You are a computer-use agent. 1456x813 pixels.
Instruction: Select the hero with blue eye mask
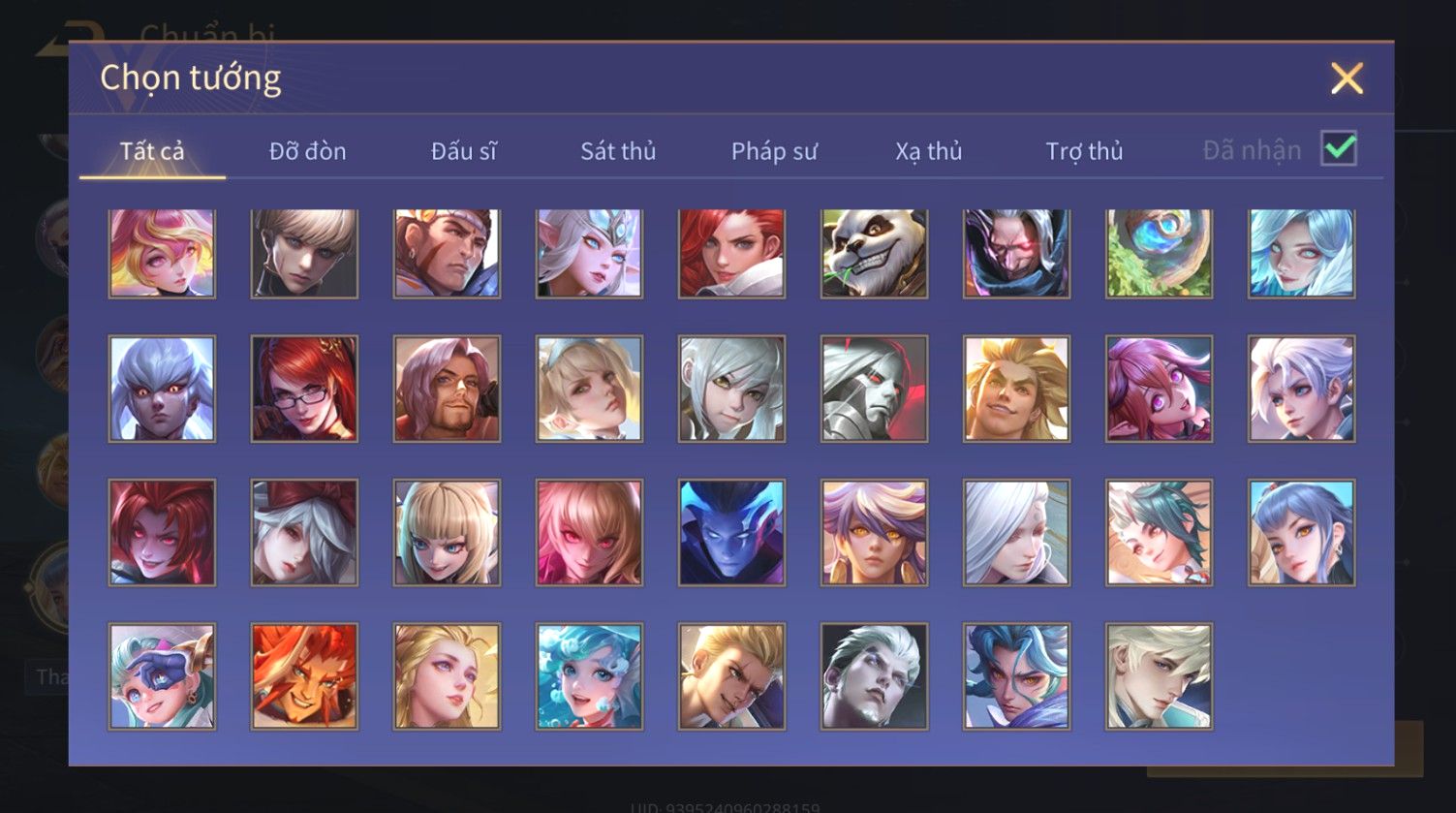coord(162,675)
